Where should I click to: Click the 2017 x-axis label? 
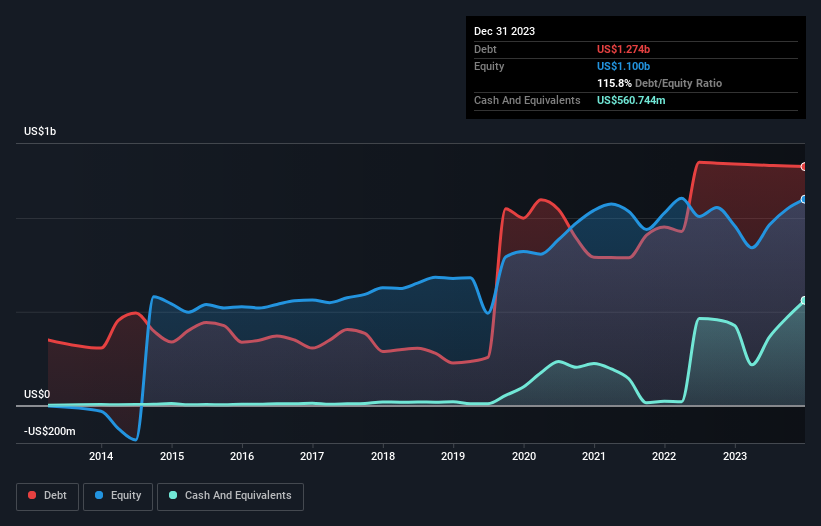[x=312, y=456]
